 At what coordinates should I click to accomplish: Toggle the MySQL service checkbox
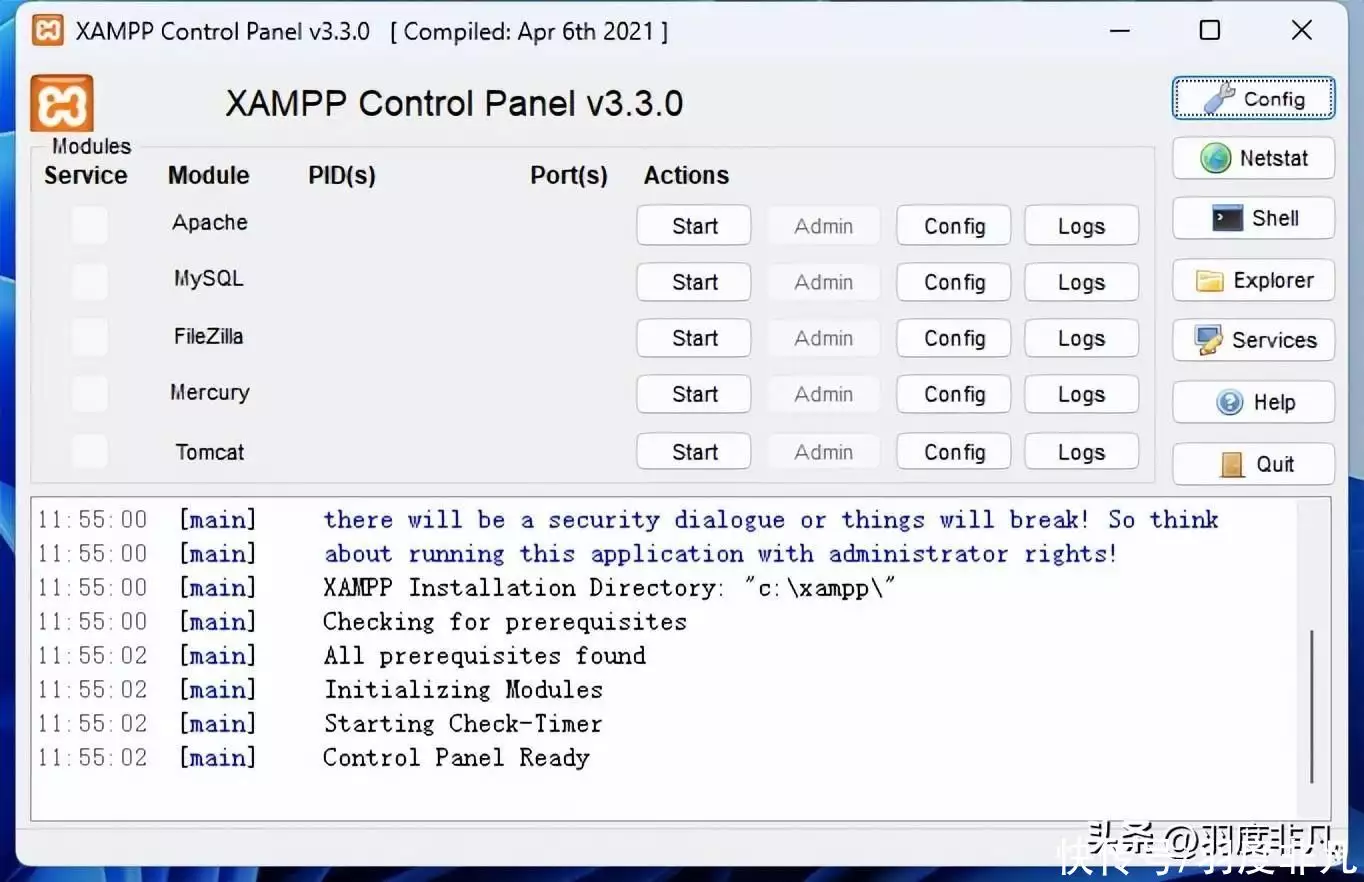coord(89,281)
